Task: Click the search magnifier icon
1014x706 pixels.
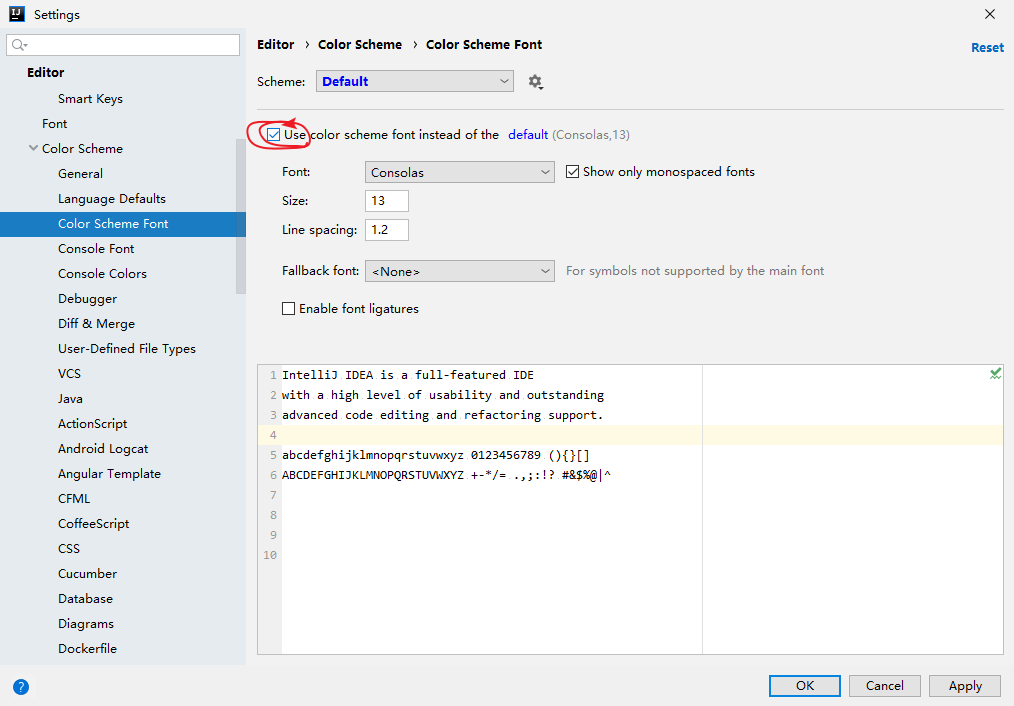Action: pos(19,45)
